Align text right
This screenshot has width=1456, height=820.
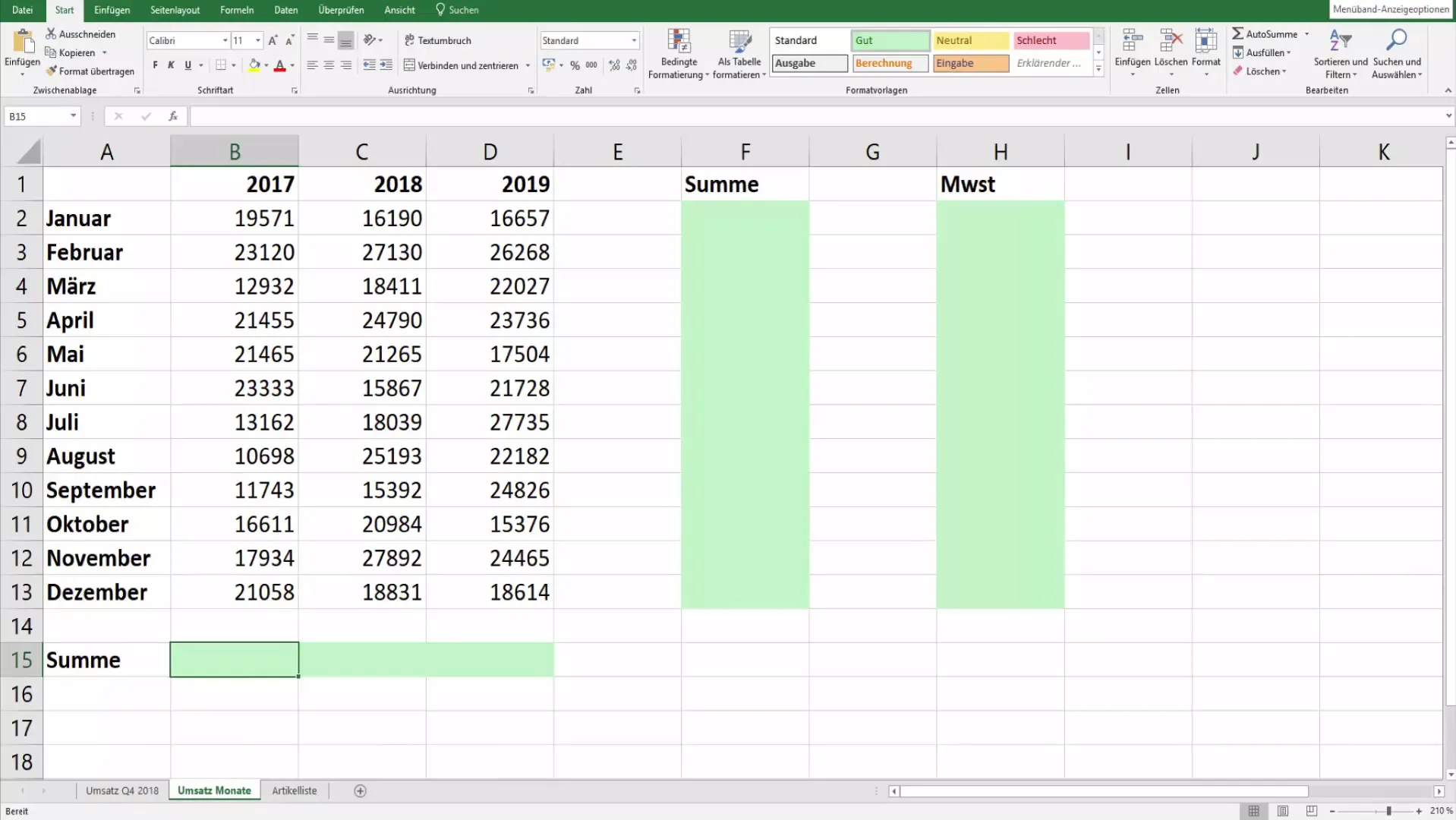[346, 65]
